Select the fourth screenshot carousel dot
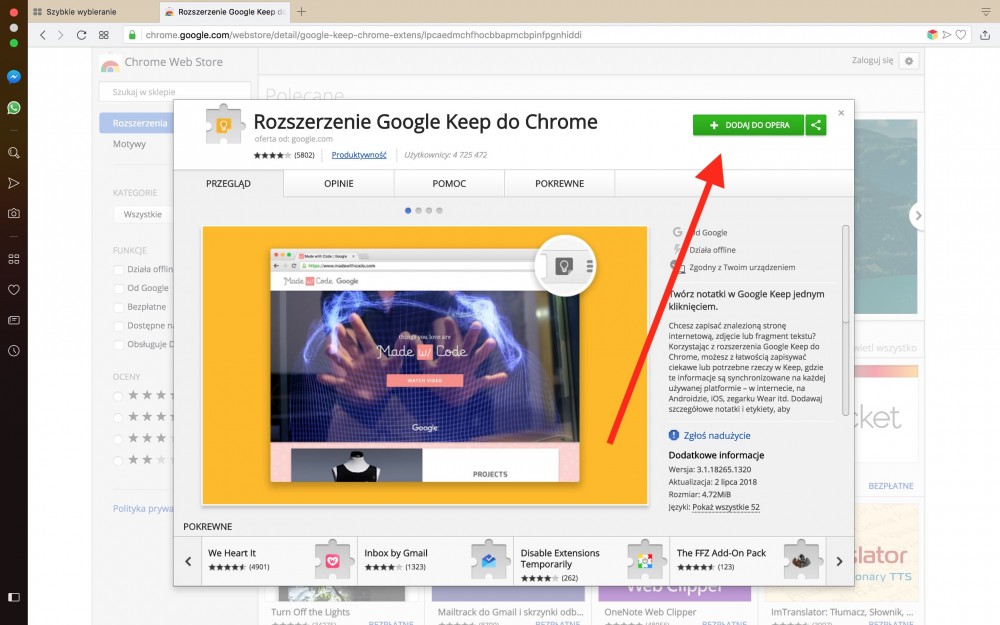Screen dimensions: 1000x625 pos(439,210)
